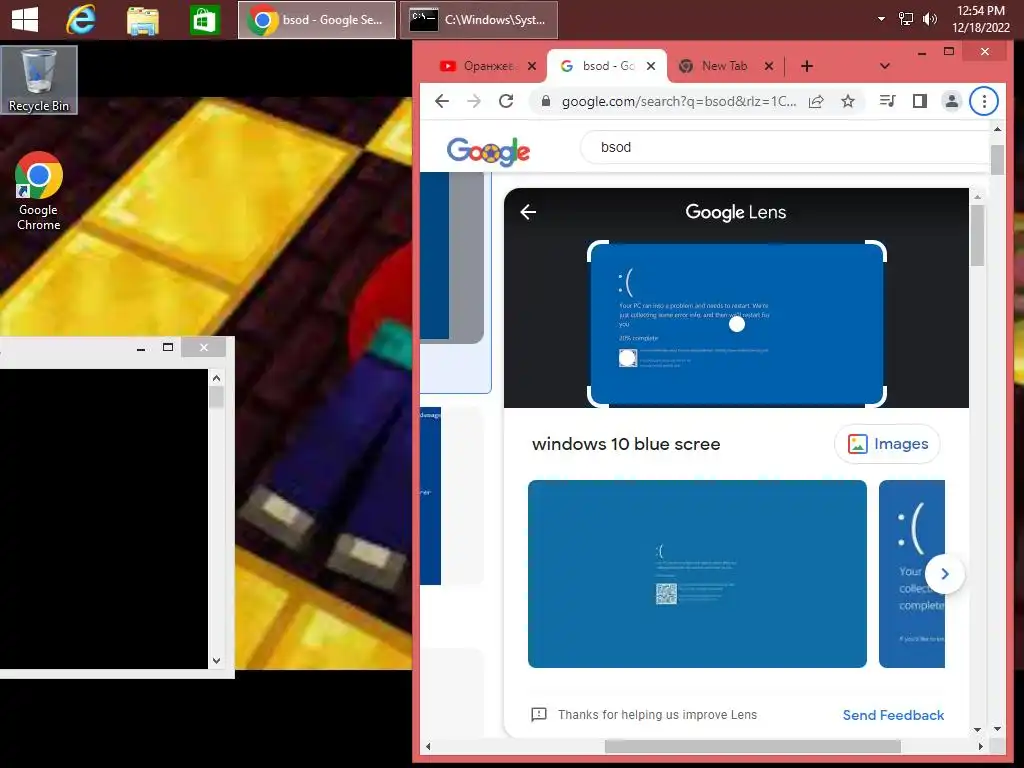This screenshot has width=1024, height=768.
Task: Expand the Chrome tab search dropdown
Action: (885, 66)
